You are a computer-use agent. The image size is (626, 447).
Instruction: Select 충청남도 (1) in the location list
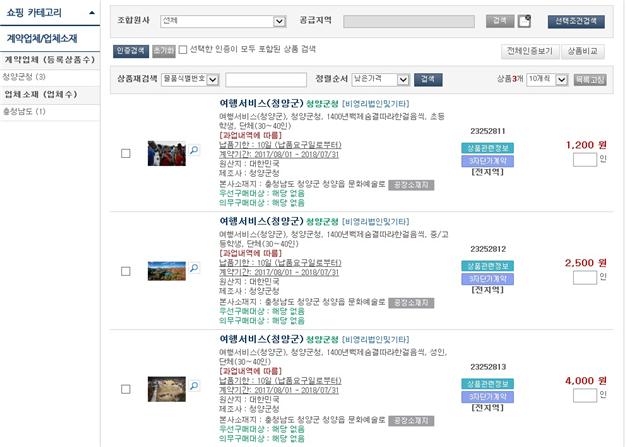click(x=24, y=111)
